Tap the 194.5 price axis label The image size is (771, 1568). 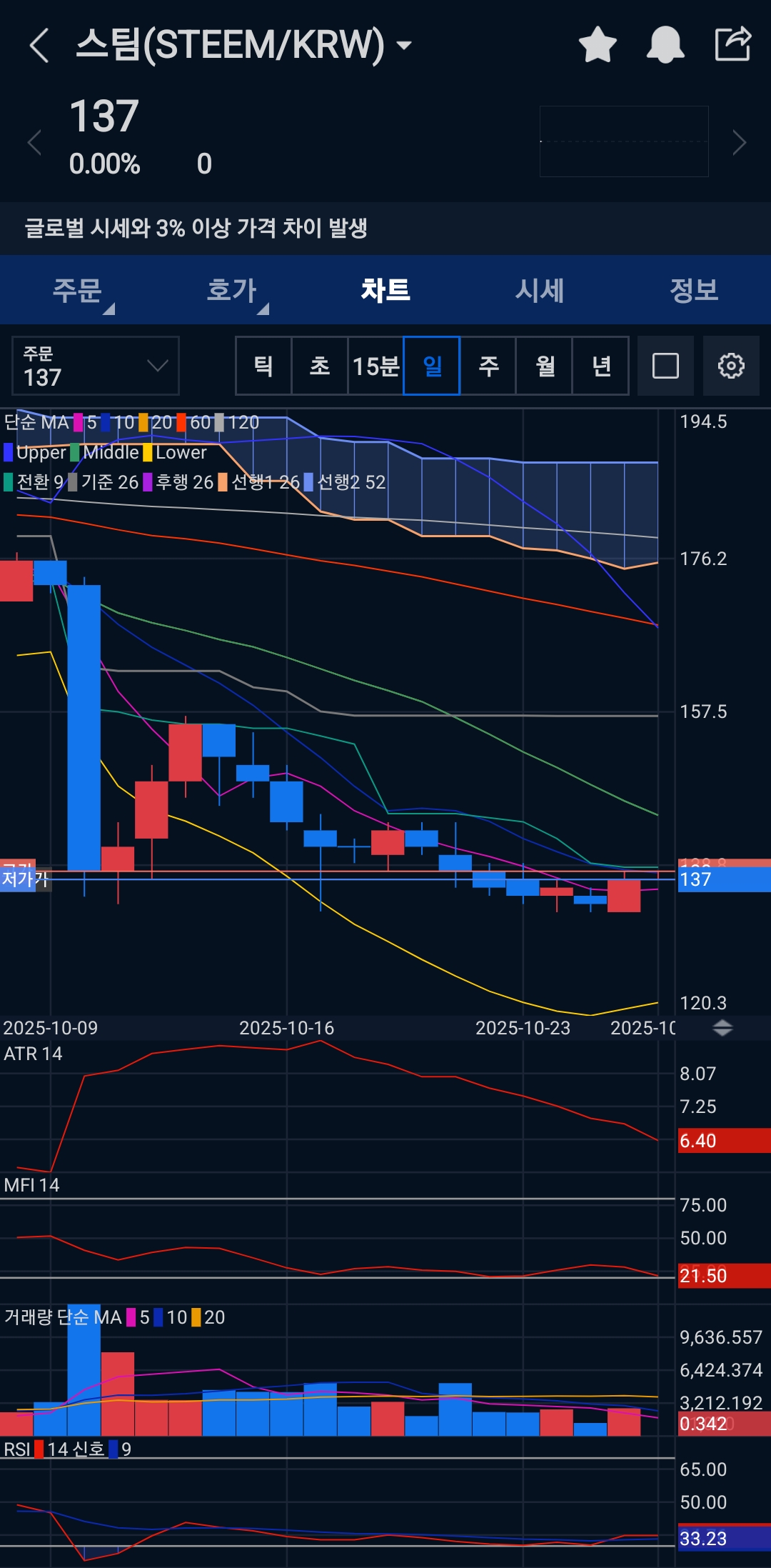coord(703,421)
